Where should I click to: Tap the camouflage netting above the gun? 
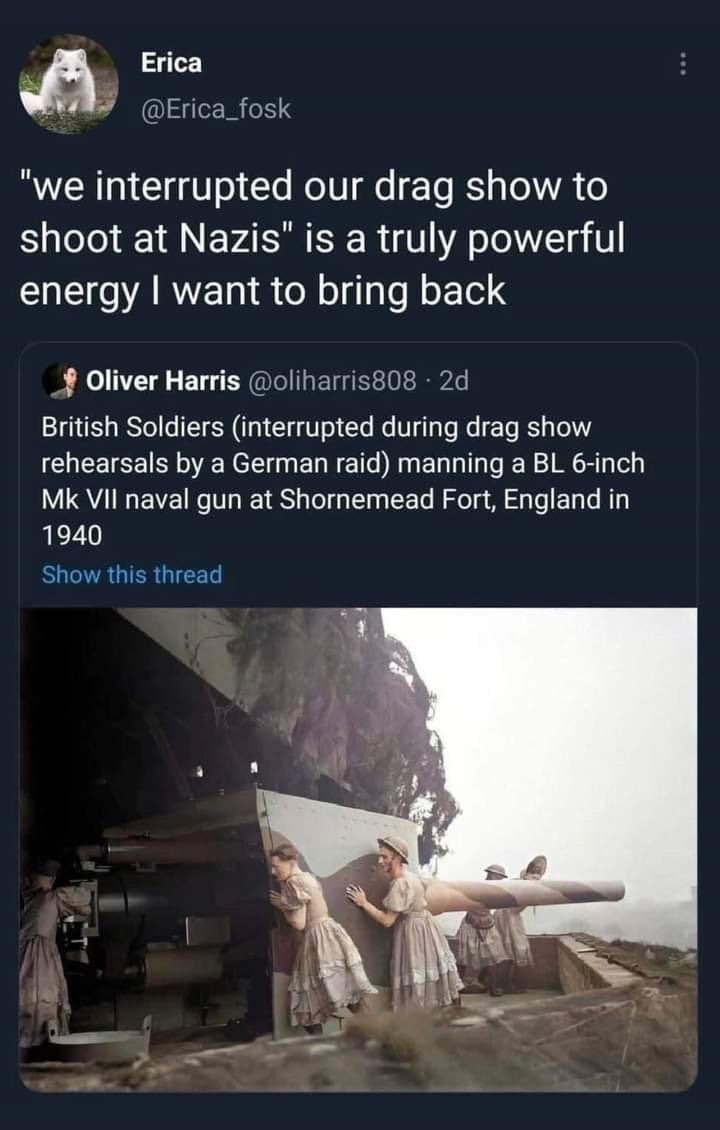tap(330, 690)
